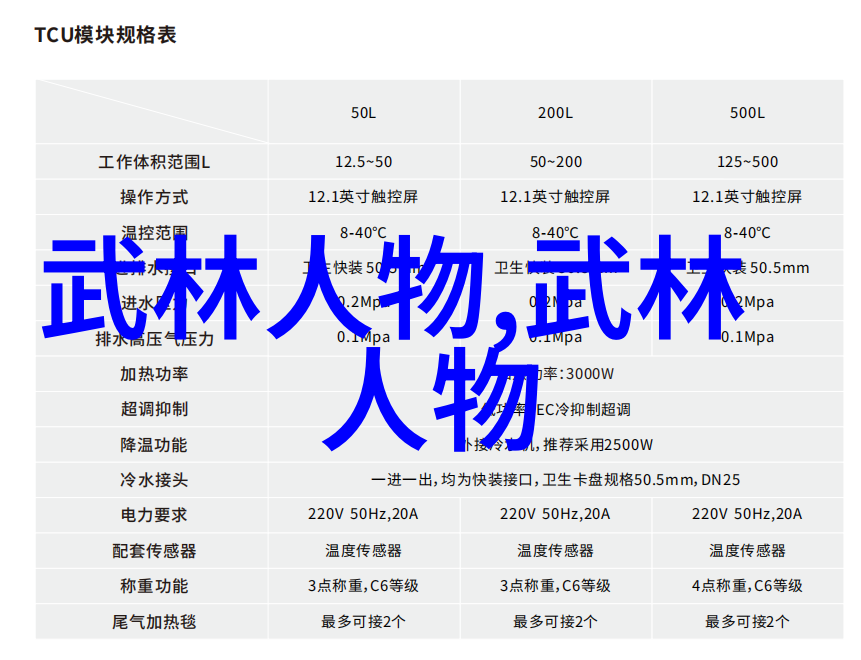The image size is (861, 660).
Task: Select "12.1英寸触控屏" in the 500L column
Action: click(747, 197)
